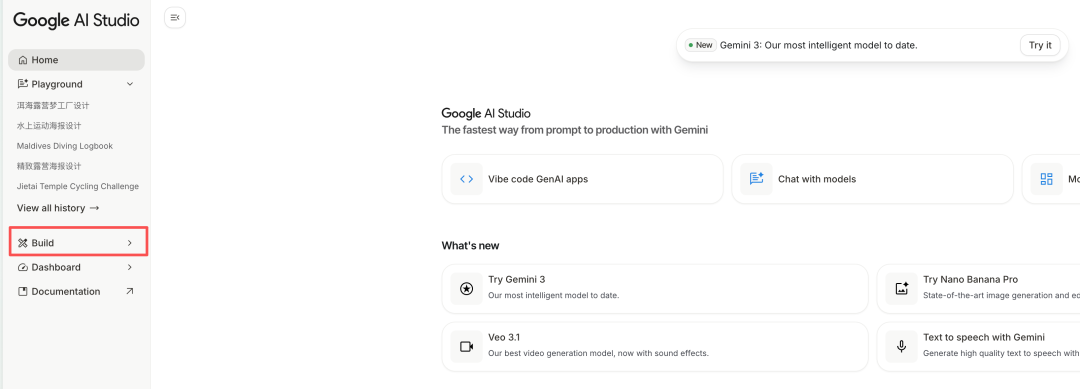Click the image sparkle icon for Nano Banana Pro

(x=902, y=288)
